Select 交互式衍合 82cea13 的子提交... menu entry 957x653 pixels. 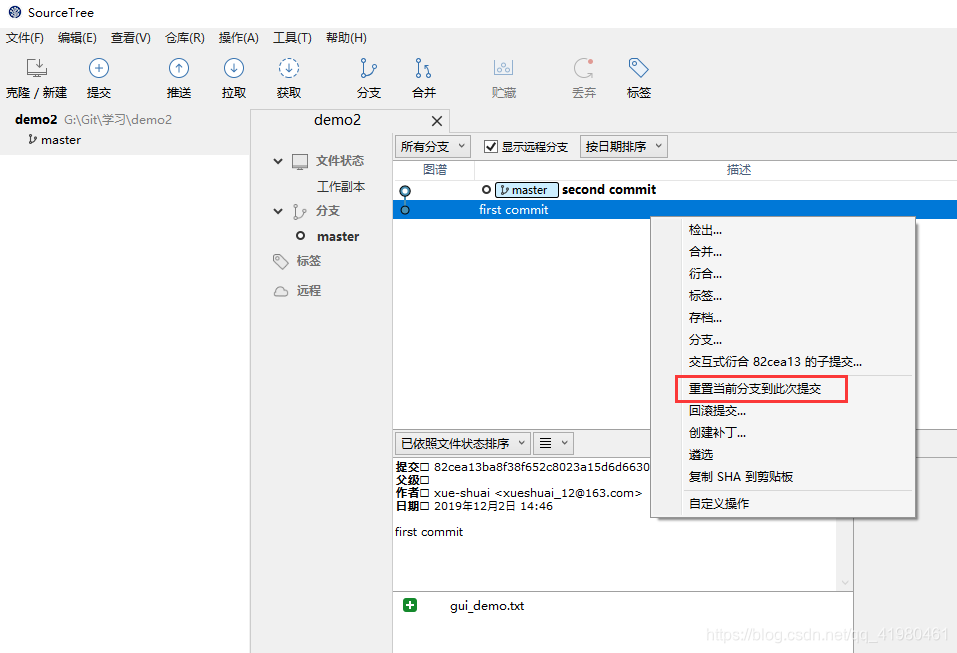(784, 362)
